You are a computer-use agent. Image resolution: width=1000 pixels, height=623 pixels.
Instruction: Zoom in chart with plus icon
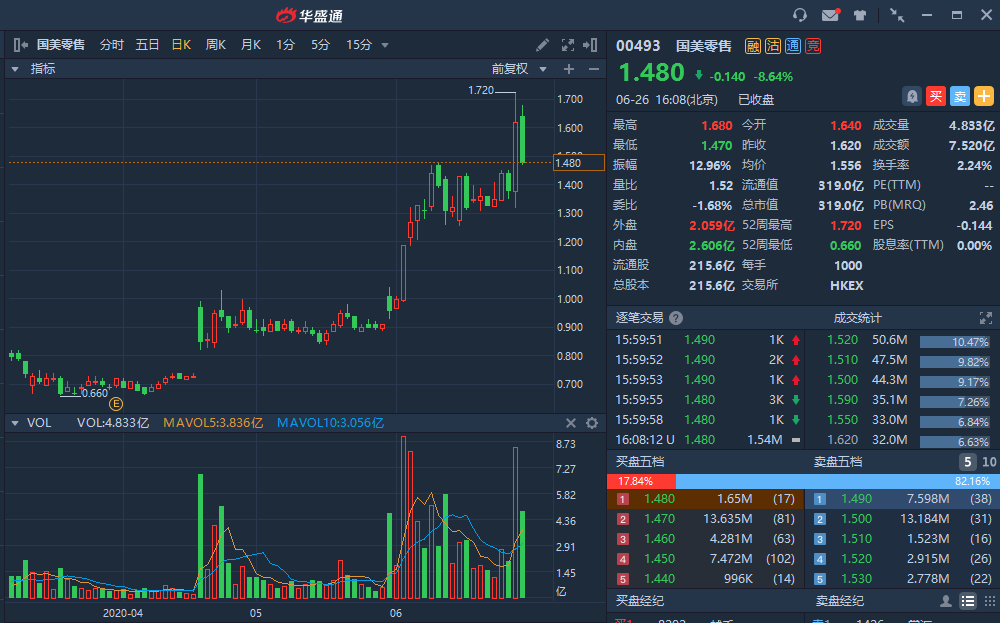569,69
